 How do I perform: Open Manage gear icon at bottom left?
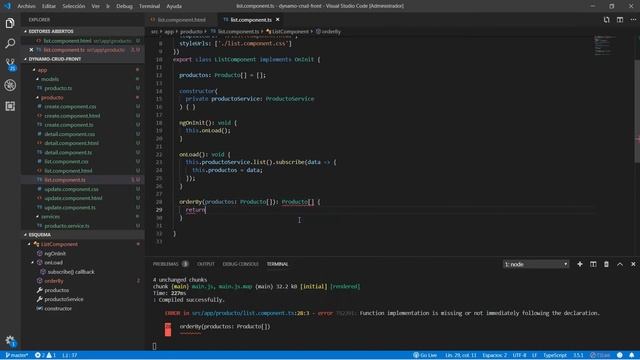pyautogui.click(x=10, y=341)
